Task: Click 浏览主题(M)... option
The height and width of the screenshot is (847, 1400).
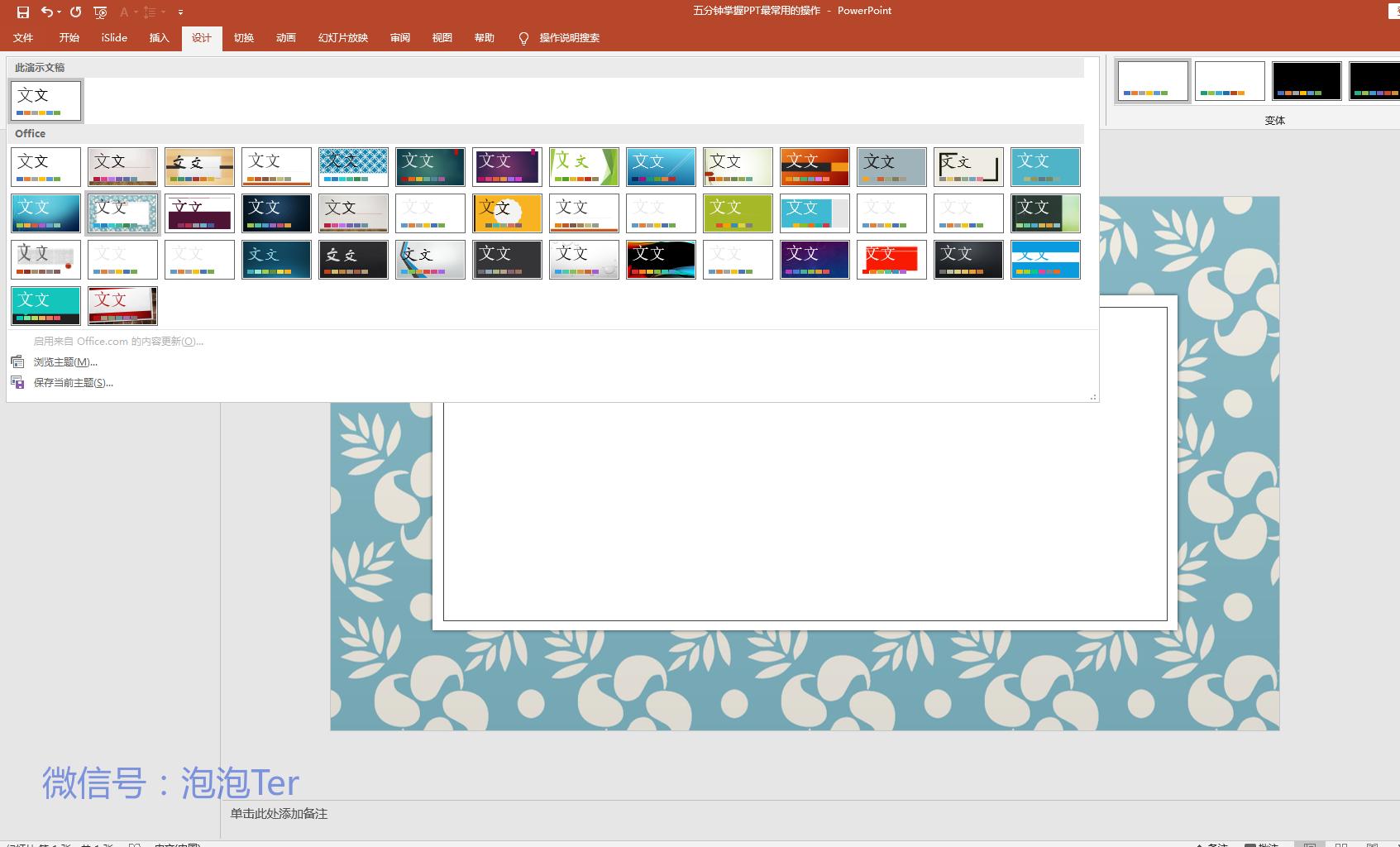Action: [x=65, y=362]
